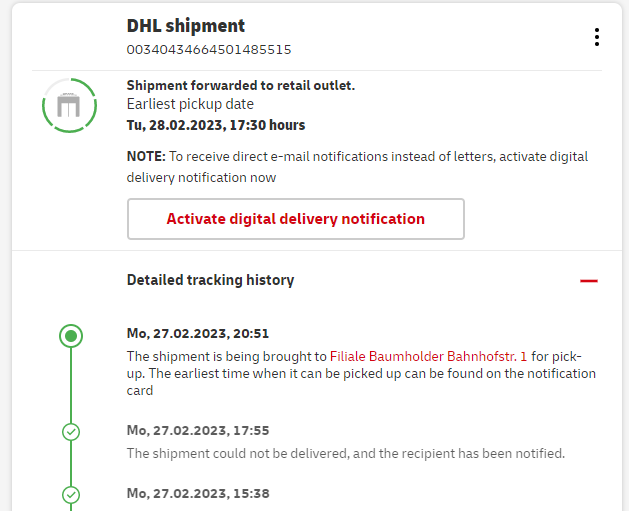Screen dimensions: 629x511
Task: Click the current status marker at 20:51
Action: [x=70, y=336]
